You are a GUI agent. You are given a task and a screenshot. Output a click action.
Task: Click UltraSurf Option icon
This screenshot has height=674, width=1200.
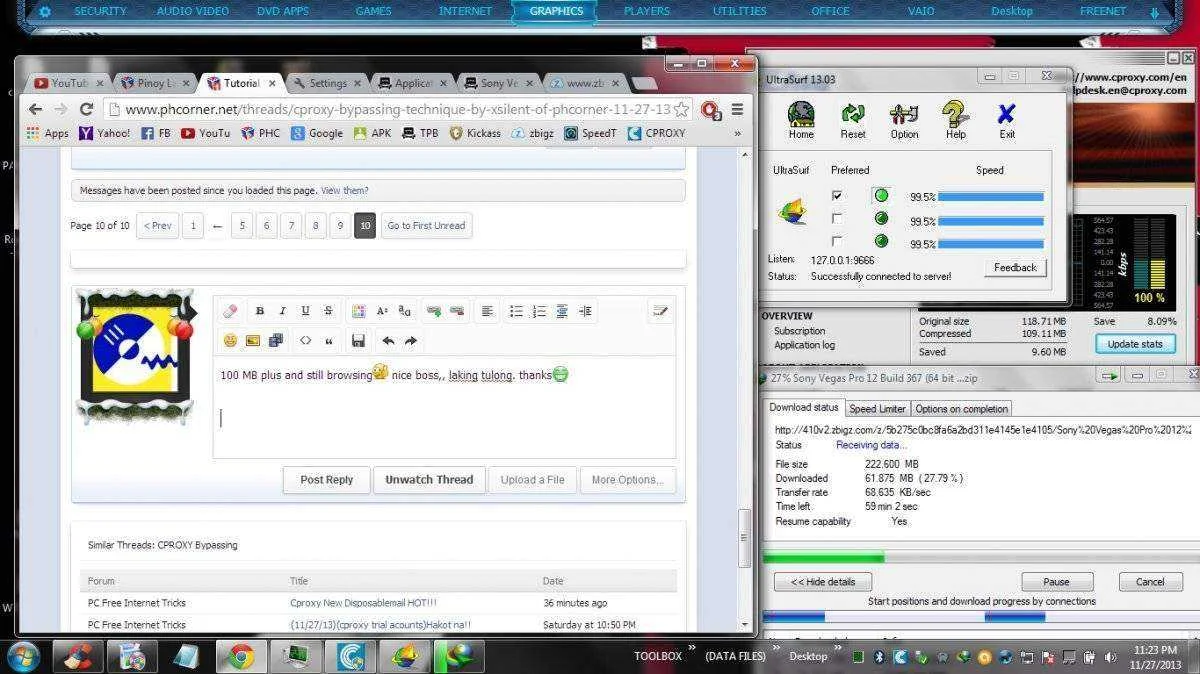coord(904,120)
